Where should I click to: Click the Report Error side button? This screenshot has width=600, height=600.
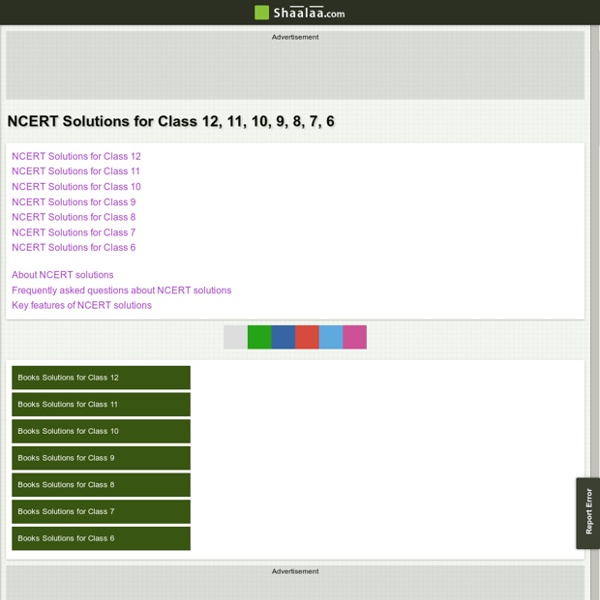pyautogui.click(x=588, y=513)
